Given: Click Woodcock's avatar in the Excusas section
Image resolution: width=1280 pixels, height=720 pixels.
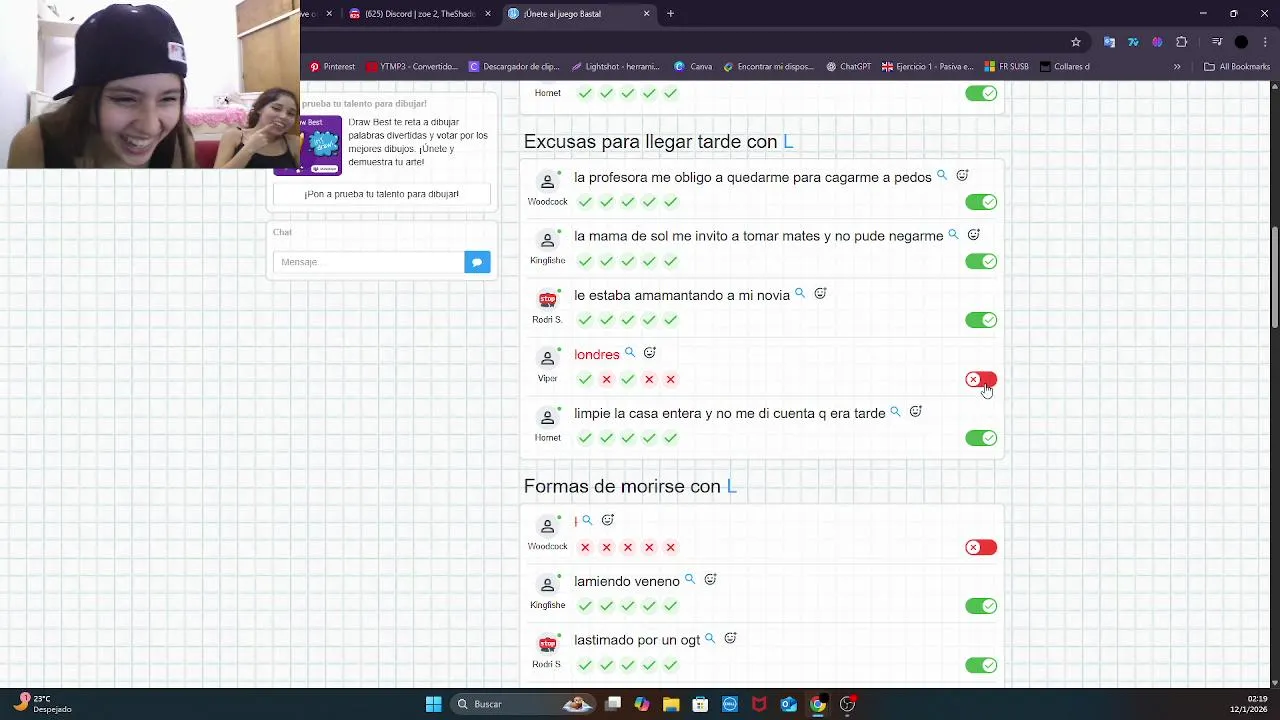Looking at the screenshot, I should click(x=547, y=182).
